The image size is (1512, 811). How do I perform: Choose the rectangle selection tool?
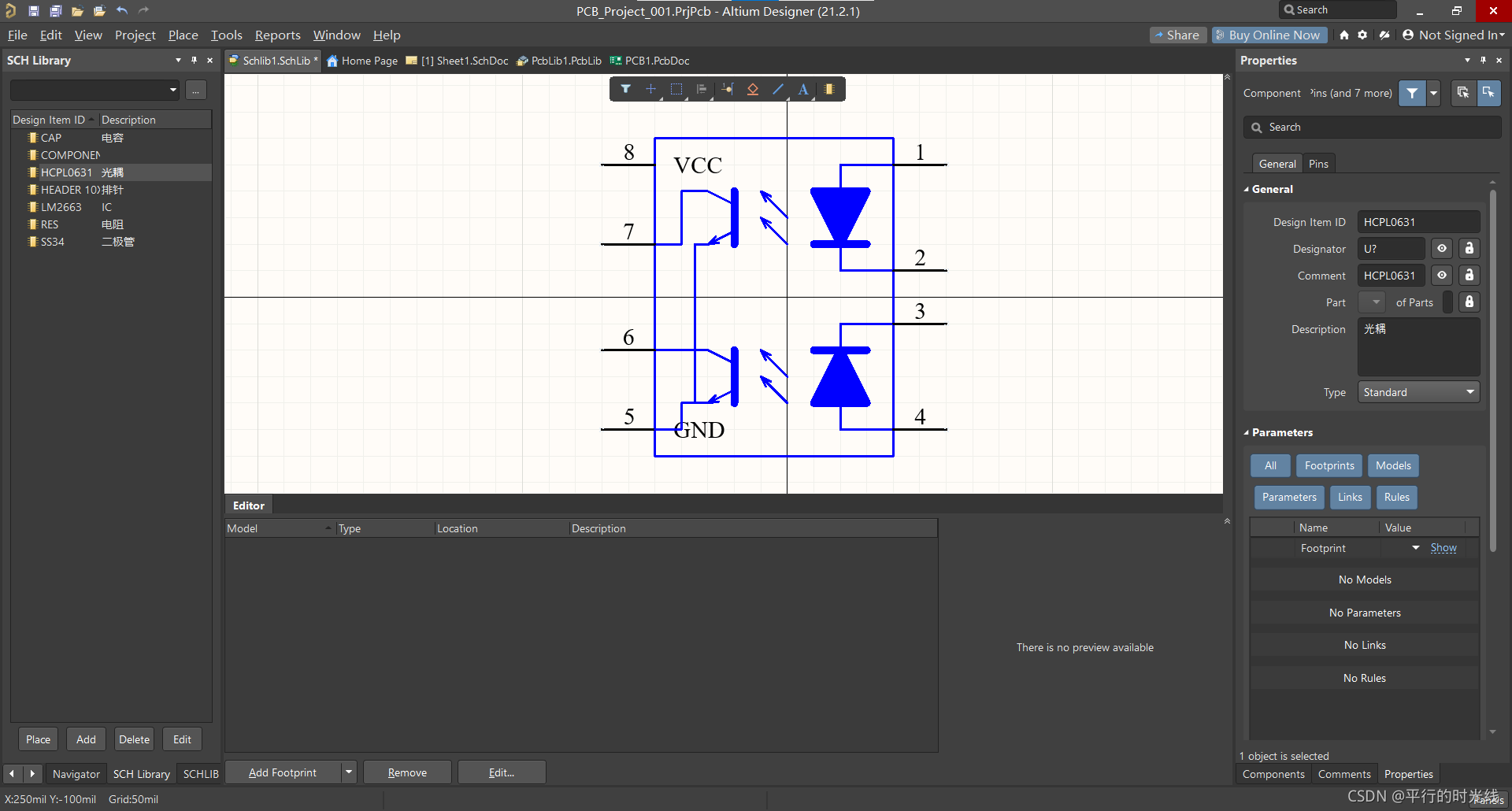[676, 89]
